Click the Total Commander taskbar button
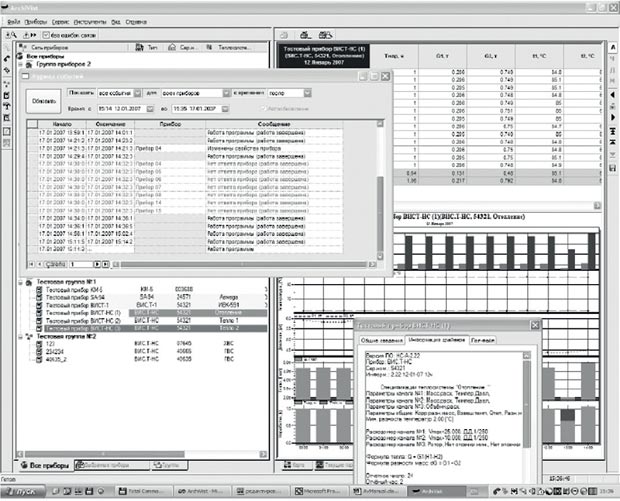The height and width of the screenshot is (501, 620). click(x=146, y=491)
